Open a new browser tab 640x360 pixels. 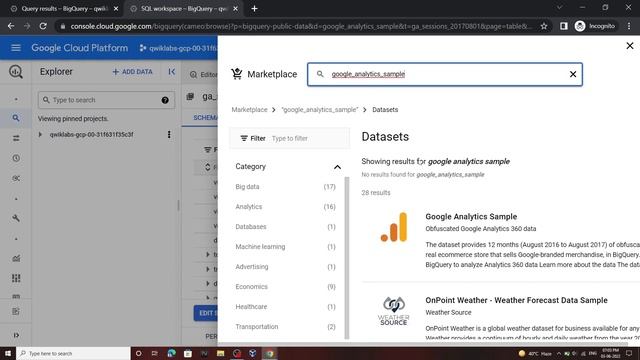pos(254,9)
